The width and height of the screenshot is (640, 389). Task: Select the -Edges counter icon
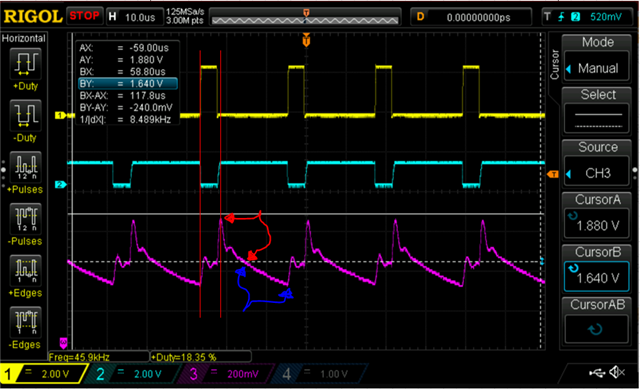pyautogui.click(x=25, y=323)
